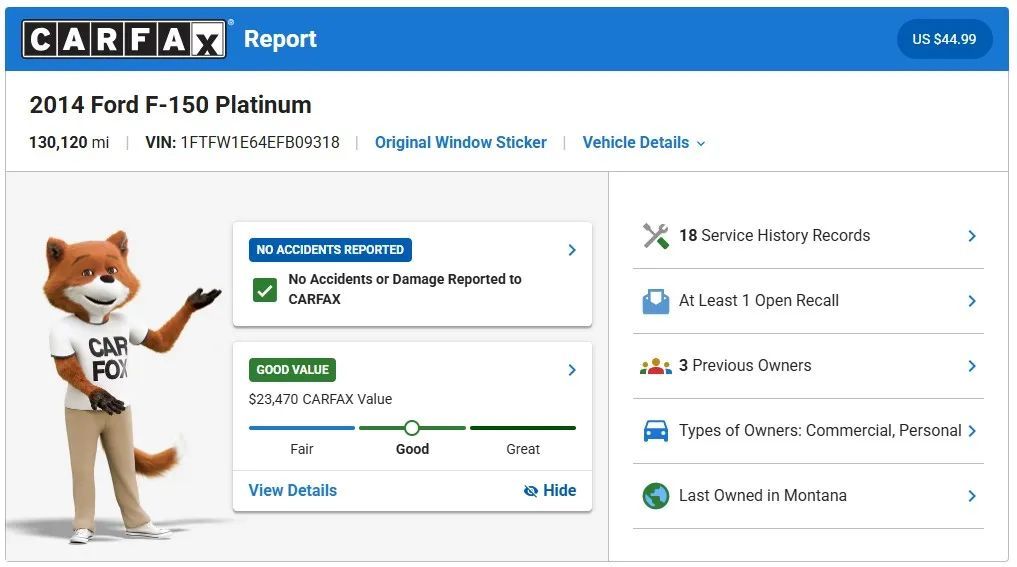The image size is (1017, 567).
Task: Expand 3 Previous Owners chevron
Action: click(972, 366)
